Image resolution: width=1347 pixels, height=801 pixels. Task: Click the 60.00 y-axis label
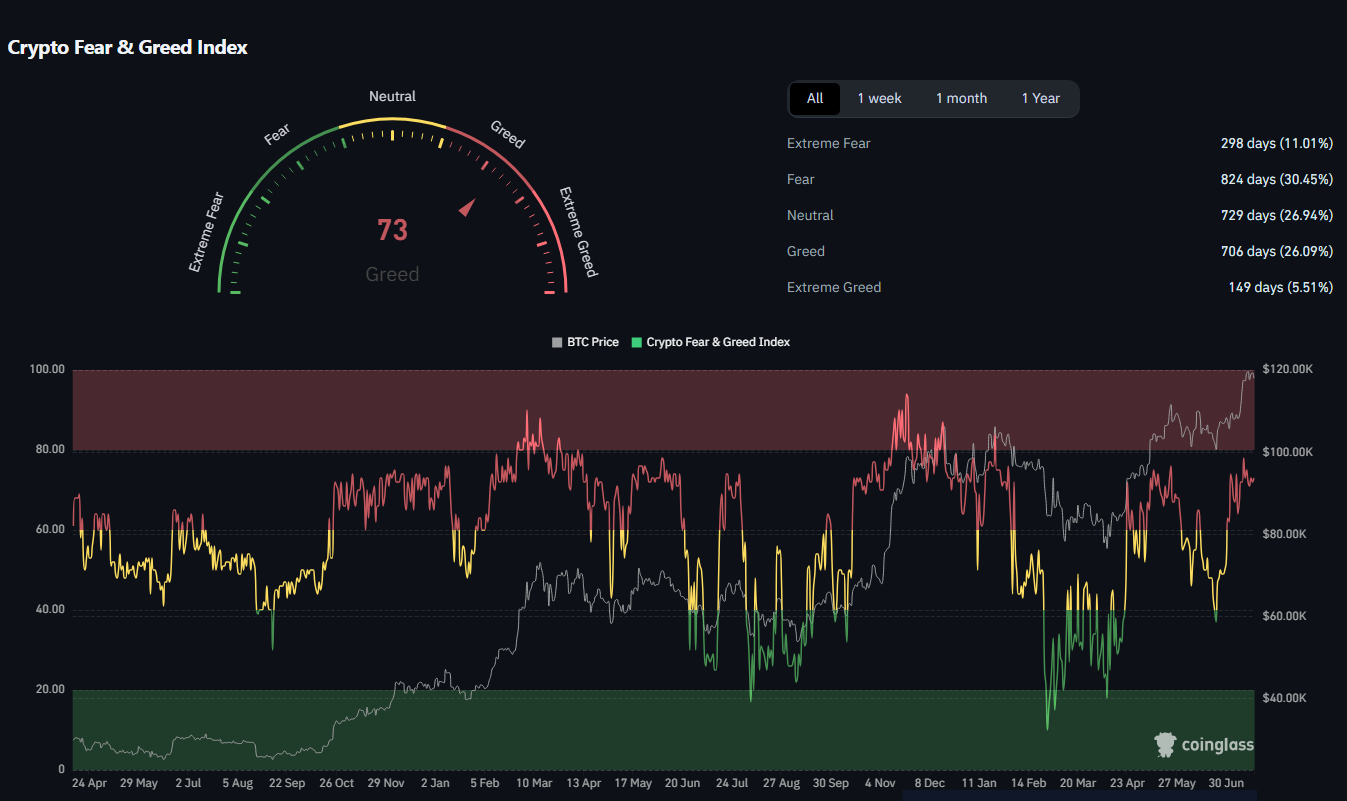[51, 530]
